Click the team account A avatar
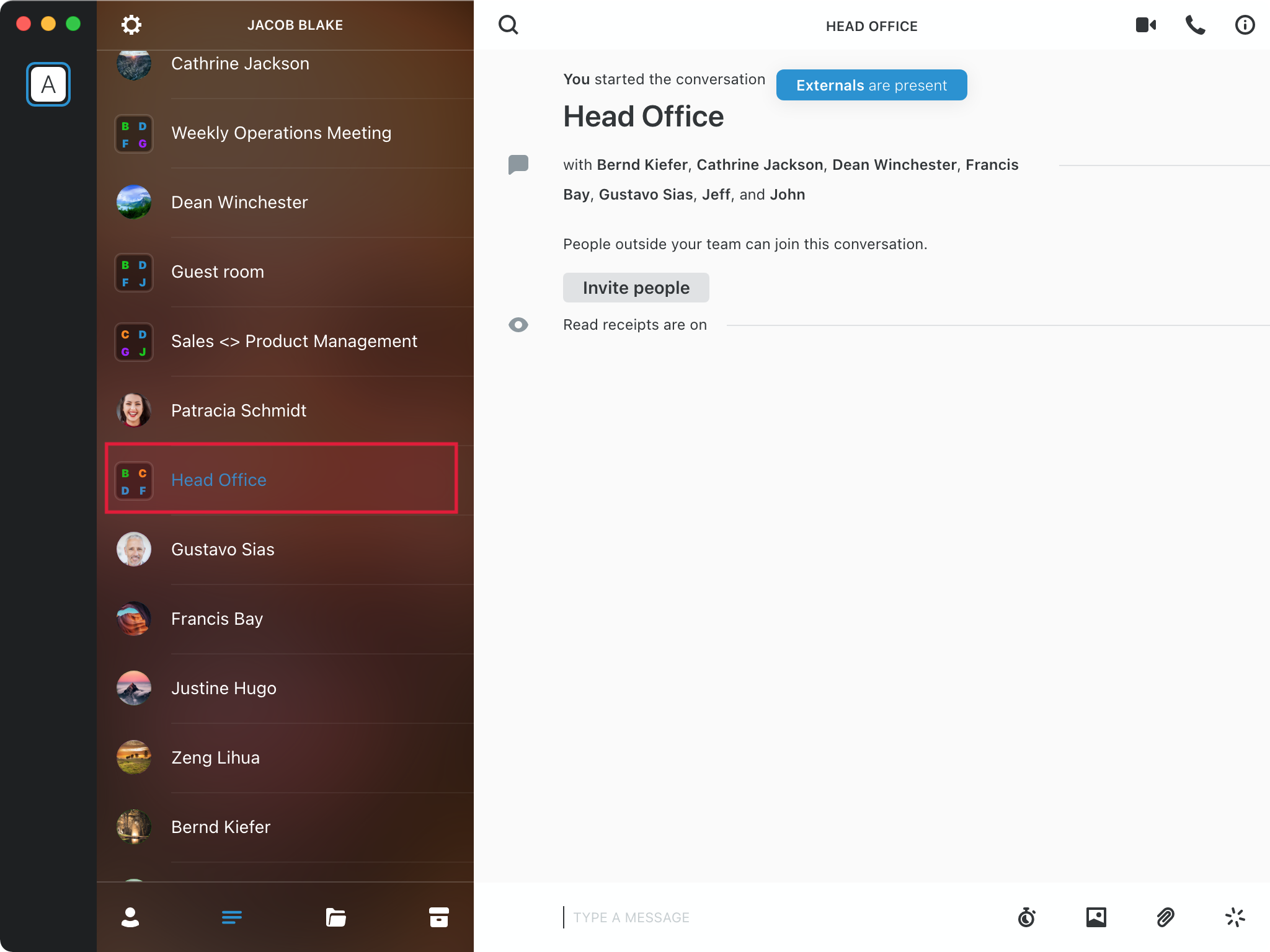The image size is (1270, 952). [48, 84]
